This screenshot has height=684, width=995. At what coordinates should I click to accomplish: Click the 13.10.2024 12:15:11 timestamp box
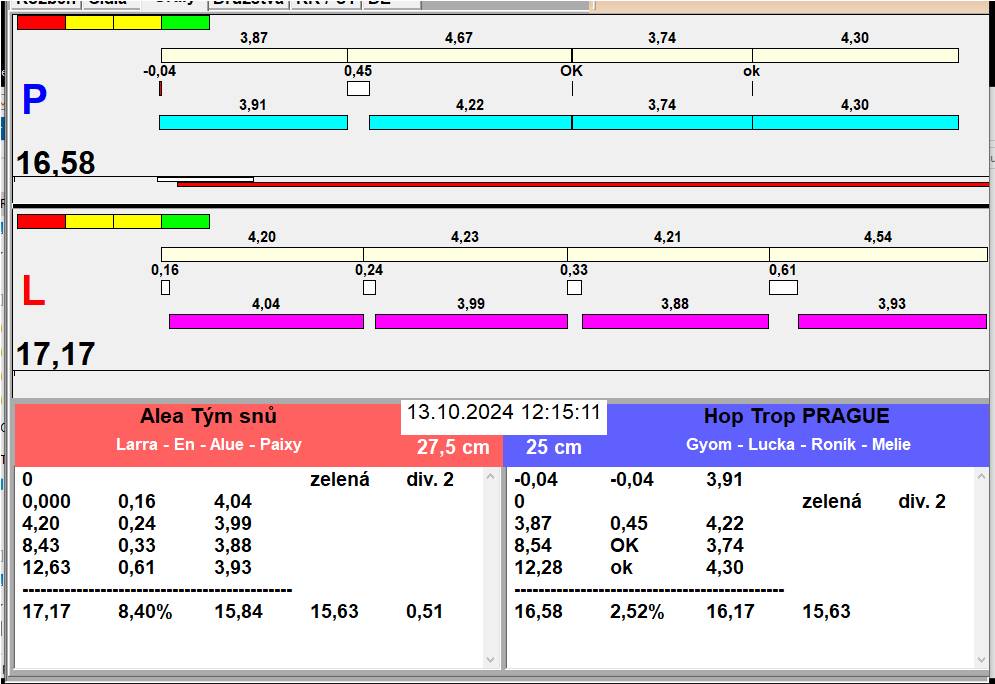point(504,412)
